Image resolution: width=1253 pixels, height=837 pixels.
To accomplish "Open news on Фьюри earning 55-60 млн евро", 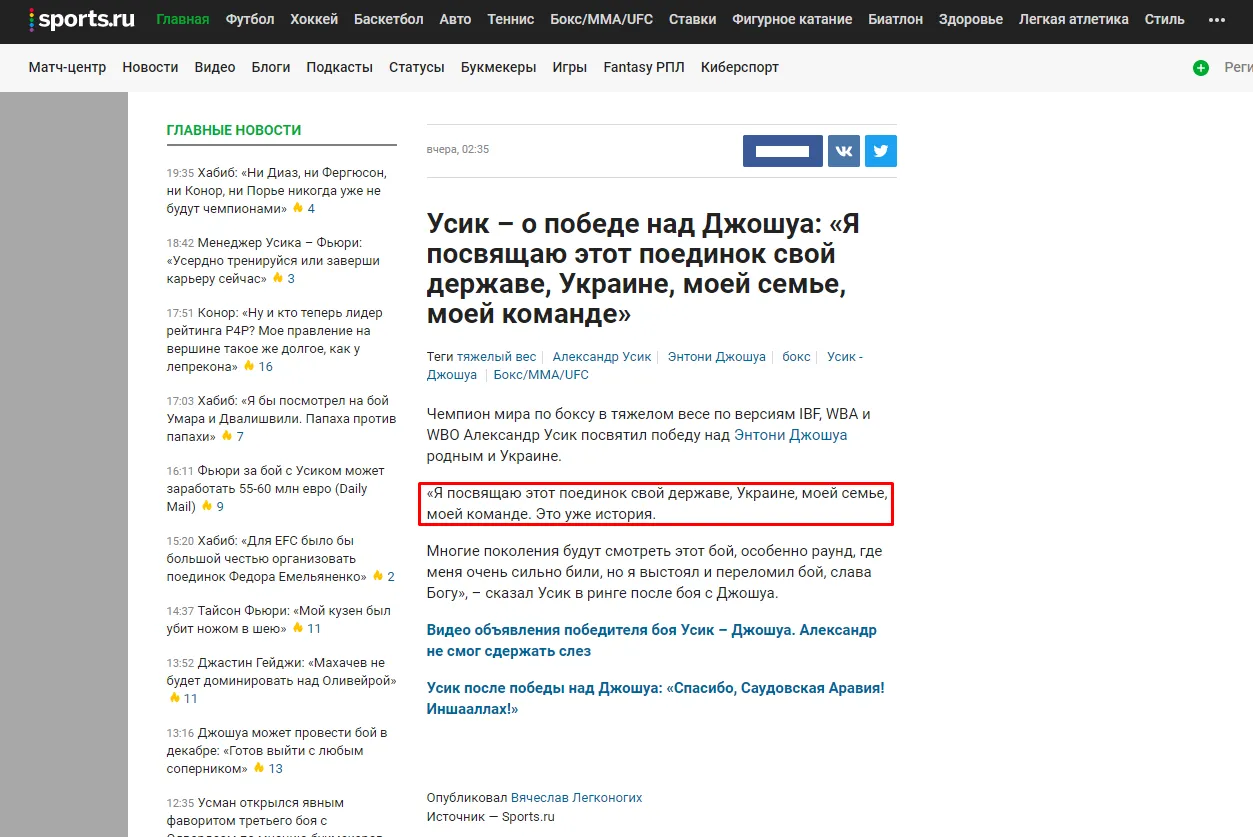I will coord(275,488).
